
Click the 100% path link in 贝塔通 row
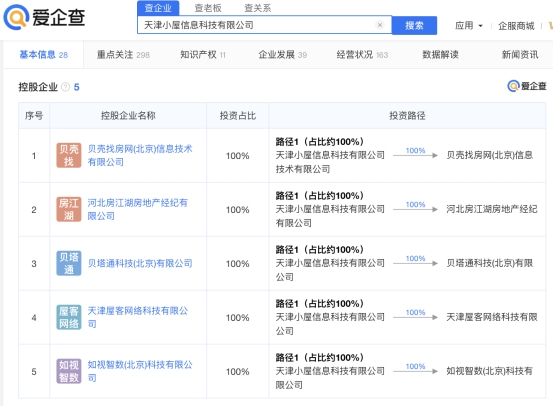[x=415, y=259]
